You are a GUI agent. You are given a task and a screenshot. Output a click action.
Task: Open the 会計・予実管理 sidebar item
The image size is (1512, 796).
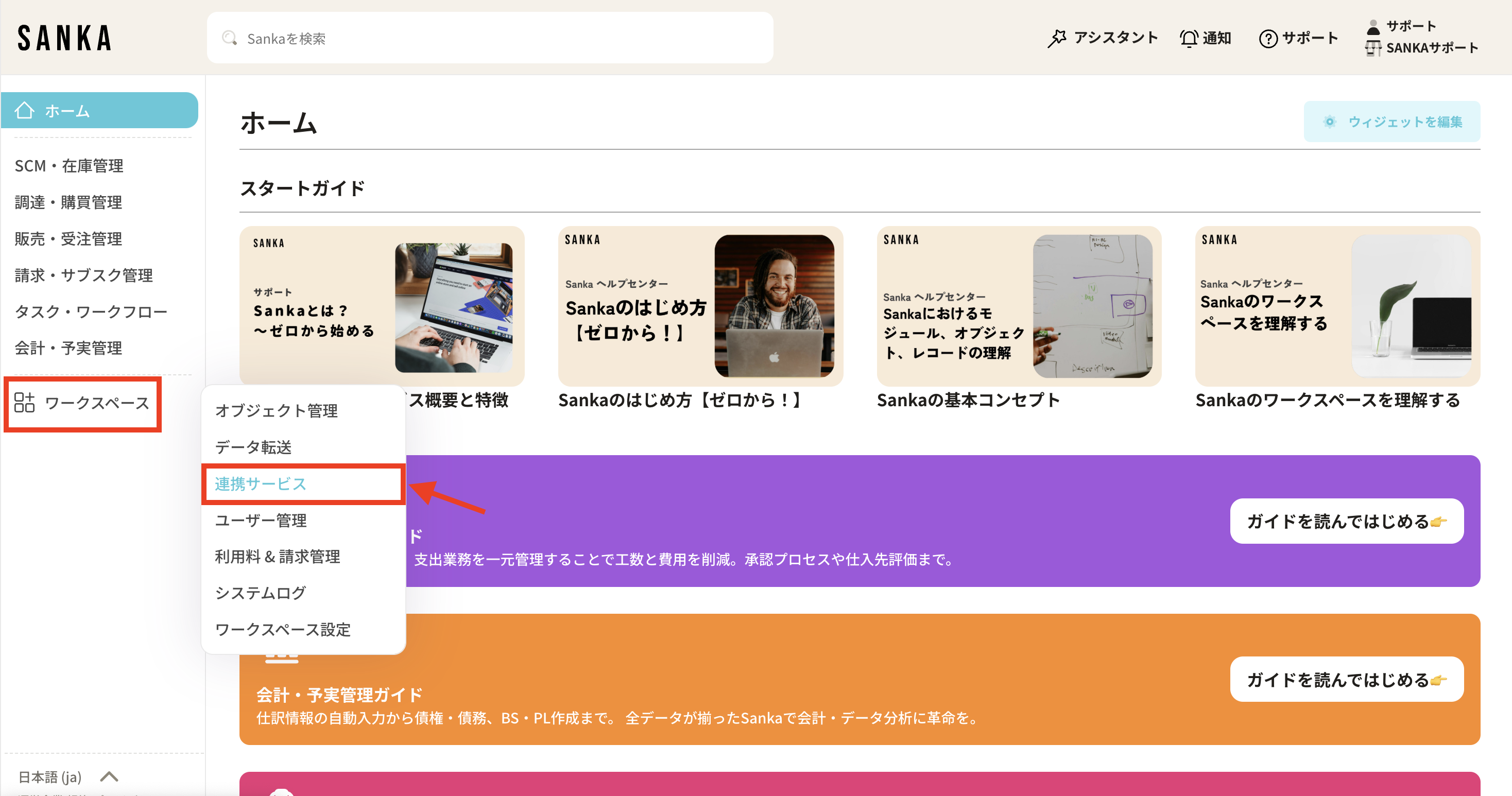coord(68,348)
